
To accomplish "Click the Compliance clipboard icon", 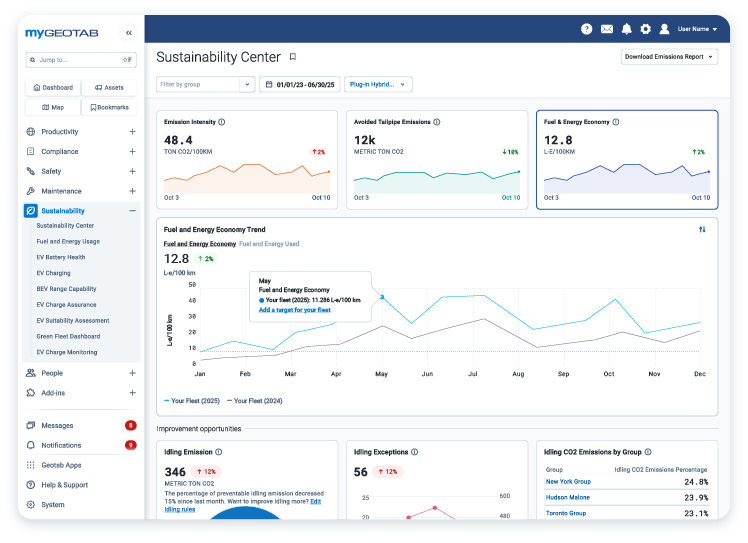I will tap(31, 151).
